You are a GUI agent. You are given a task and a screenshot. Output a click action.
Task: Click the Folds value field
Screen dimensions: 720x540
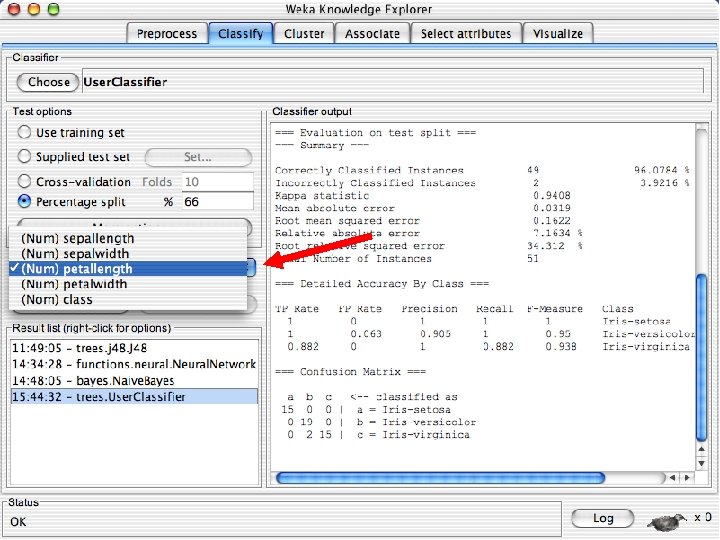coord(218,182)
